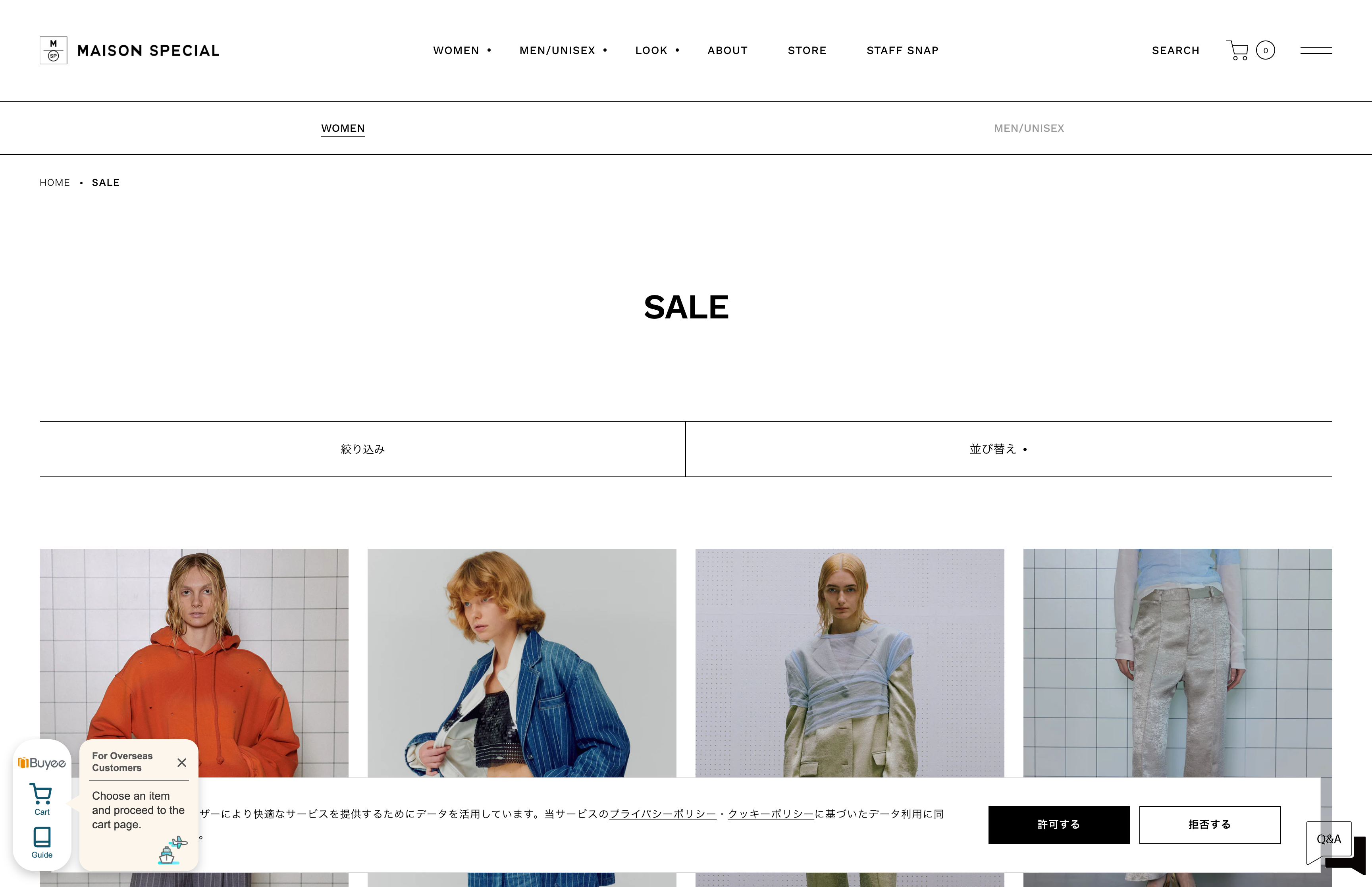The height and width of the screenshot is (887, 1372).
Task: Select the WOMEN tab
Action: pyautogui.click(x=343, y=128)
